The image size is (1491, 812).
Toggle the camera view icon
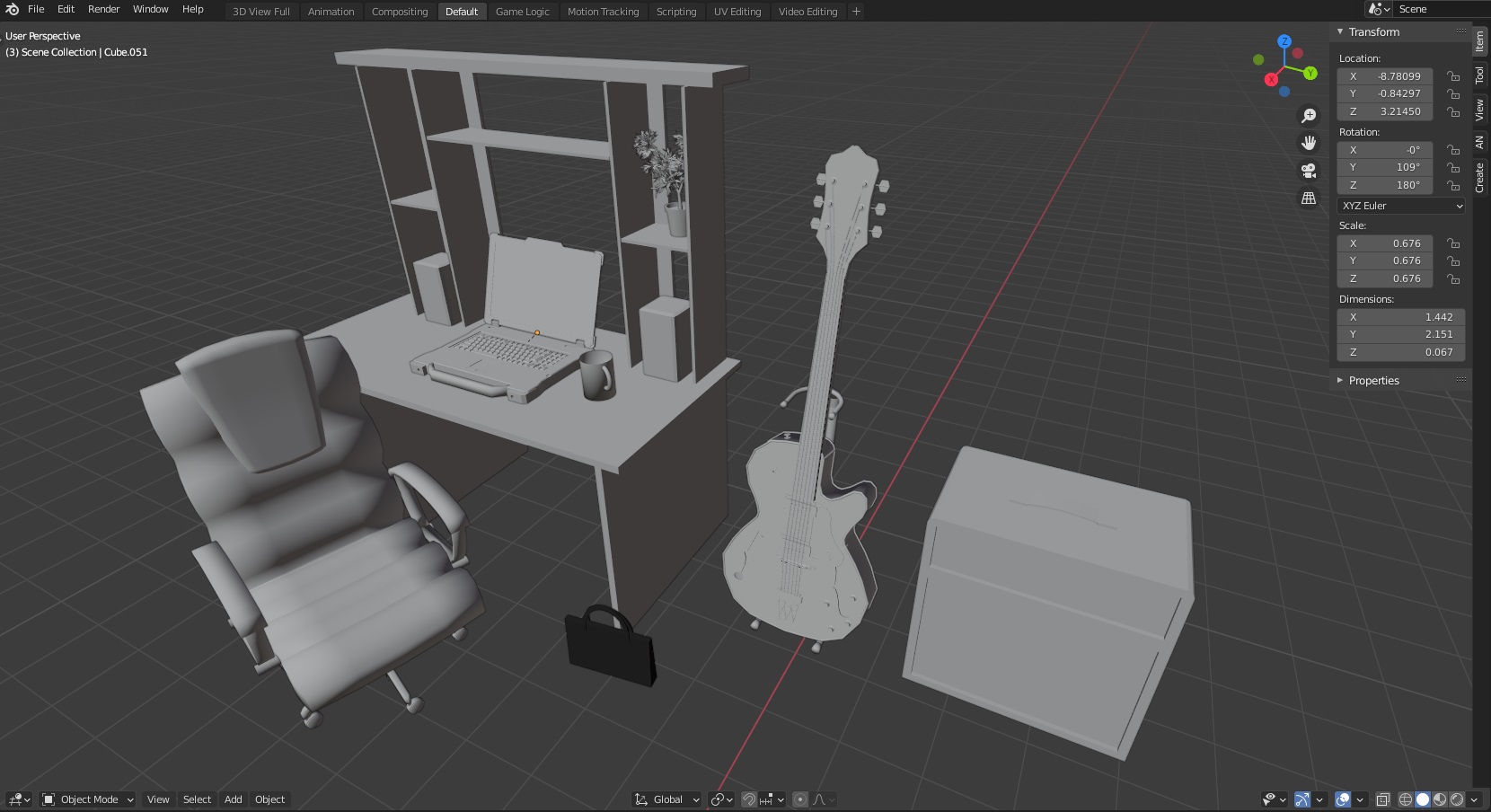(x=1309, y=171)
